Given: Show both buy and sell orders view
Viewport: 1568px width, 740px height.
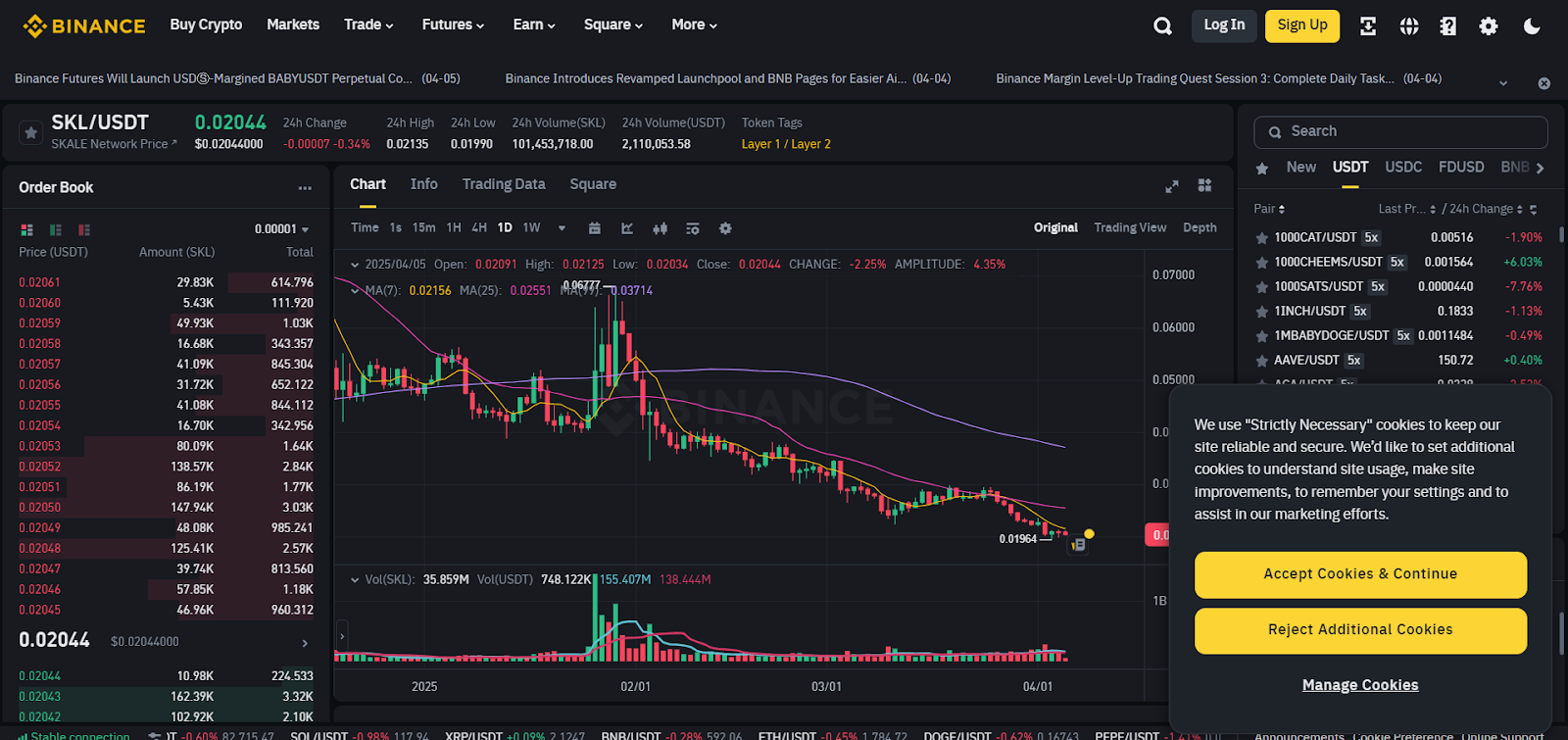Looking at the screenshot, I should tap(26, 229).
